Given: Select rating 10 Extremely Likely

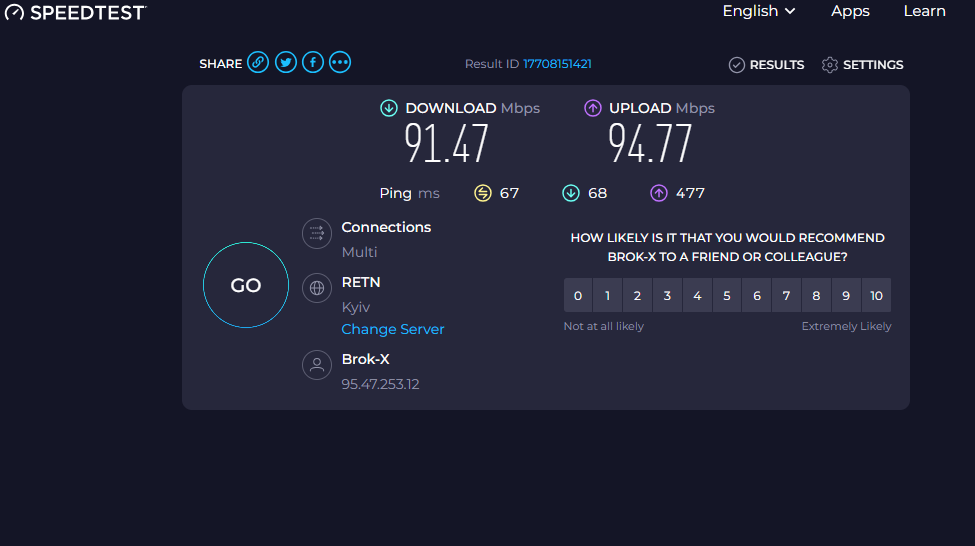Looking at the screenshot, I should (x=876, y=295).
